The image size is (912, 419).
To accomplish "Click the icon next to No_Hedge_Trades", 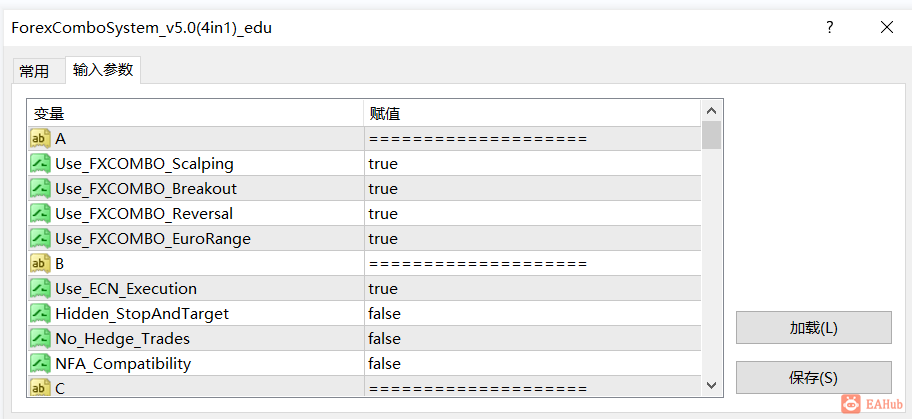I will point(40,339).
